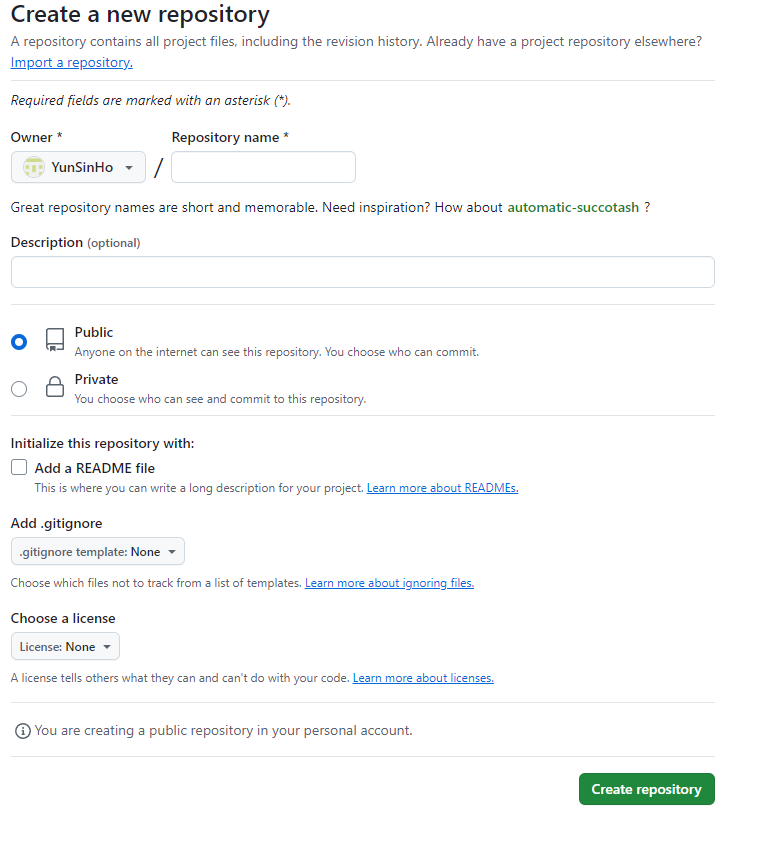Click the Create repository button
Image resolution: width=762 pixels, height=854 pixels.
[647, 789]
